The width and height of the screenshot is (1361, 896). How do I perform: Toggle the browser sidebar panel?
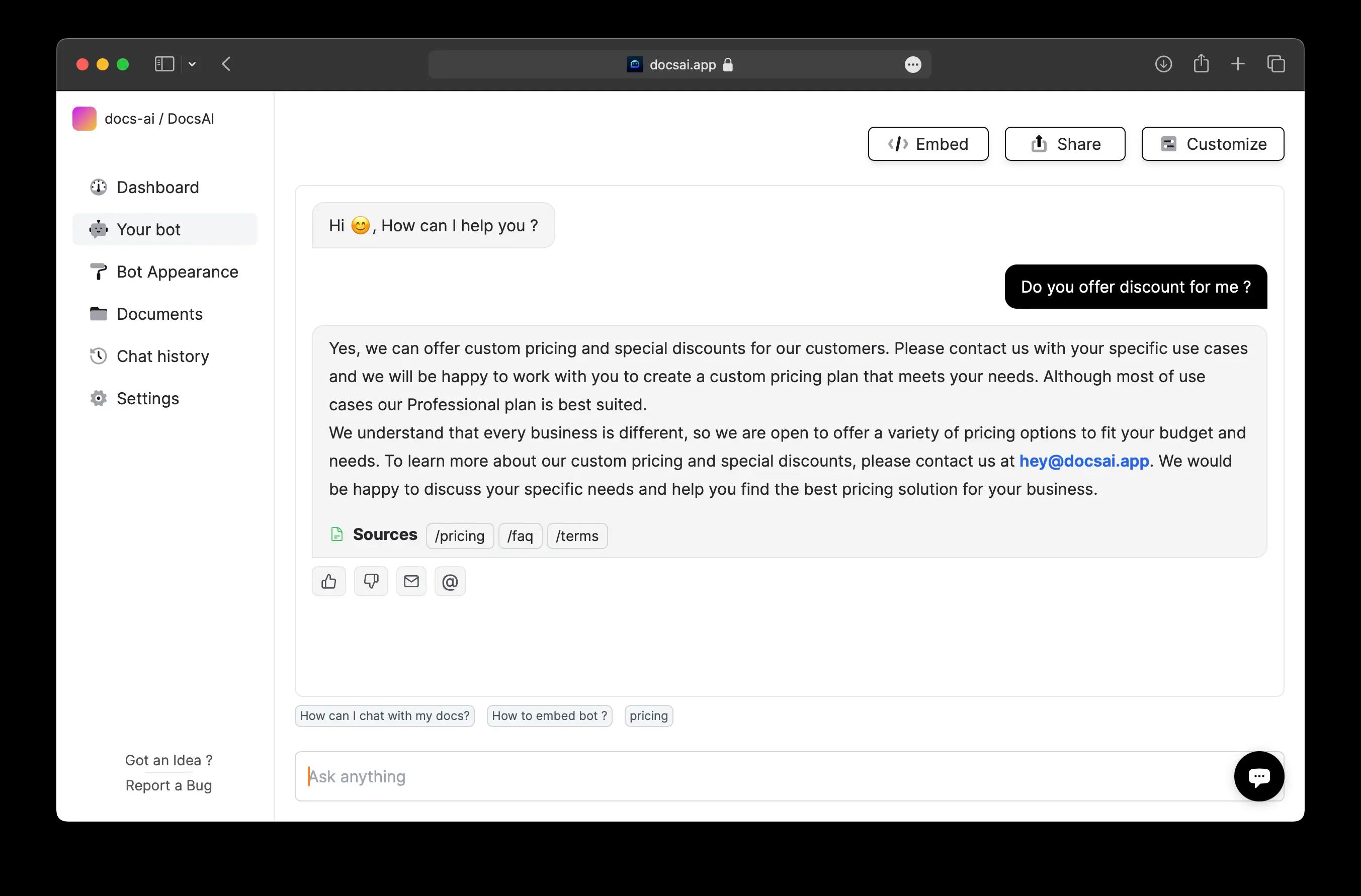[x=164, y=64]
